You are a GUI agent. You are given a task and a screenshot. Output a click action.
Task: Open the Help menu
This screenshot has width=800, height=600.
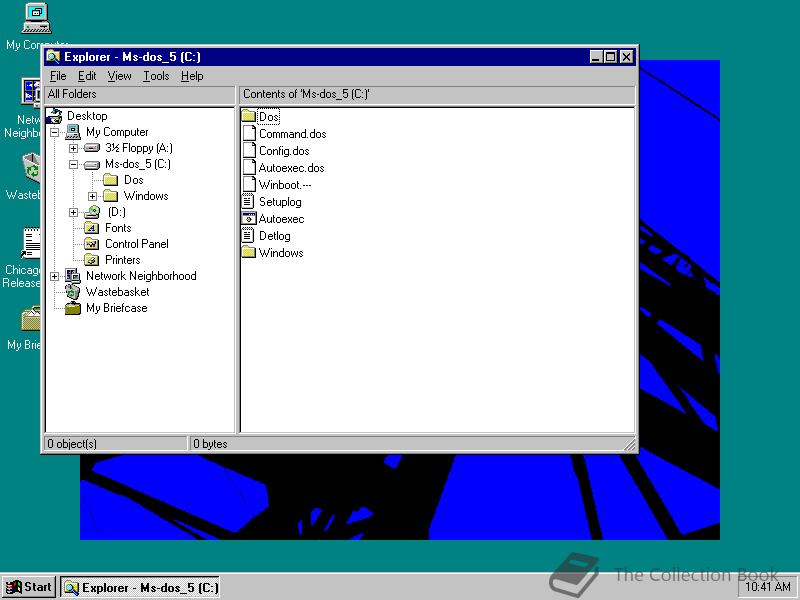(x=192, y=76)
